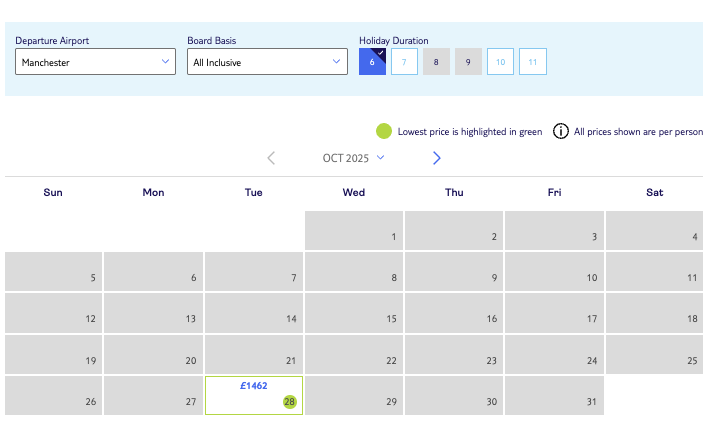Image resolution: width=726 pixels, height=428 pixels.
Task: Click the October 31 calendar cell
Action: [x=554, y=395]
